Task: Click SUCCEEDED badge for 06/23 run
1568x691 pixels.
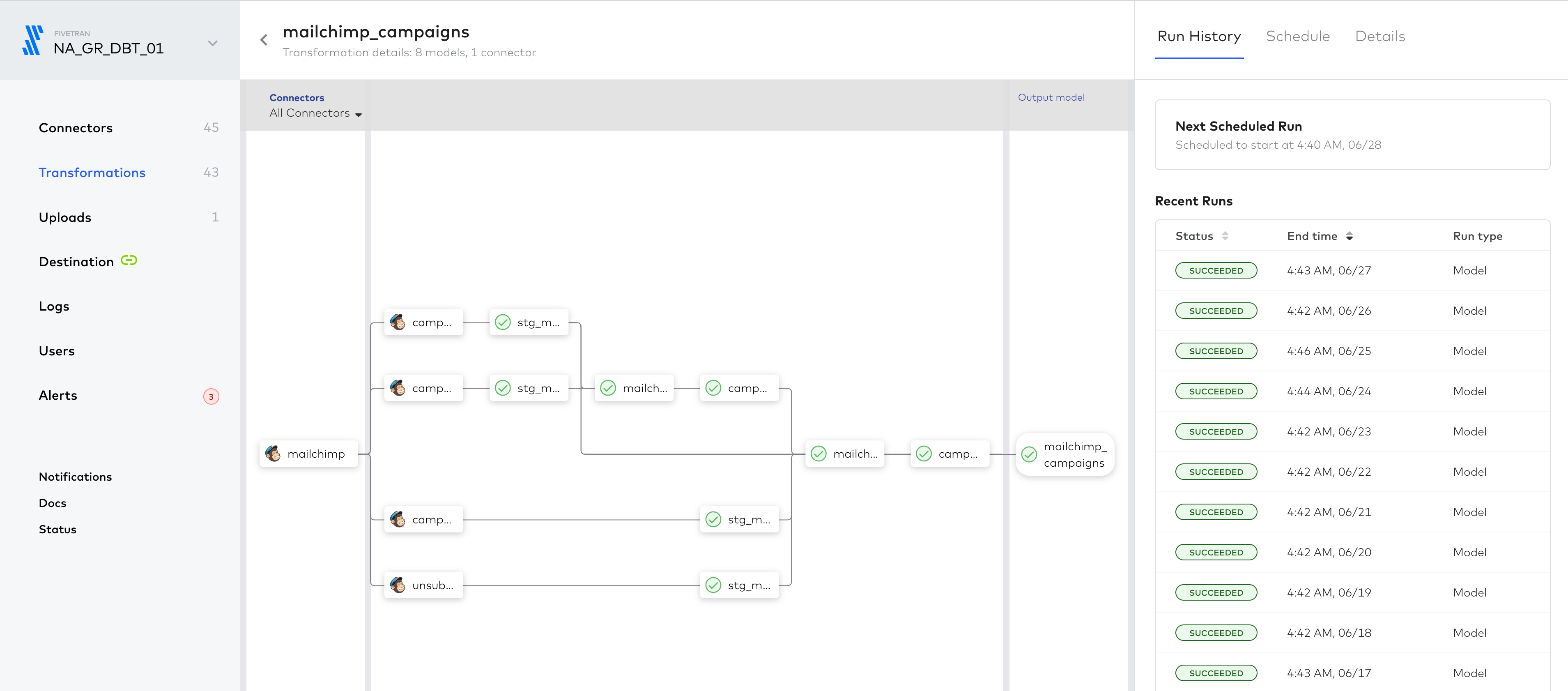Action: (x=1216, y=432)
